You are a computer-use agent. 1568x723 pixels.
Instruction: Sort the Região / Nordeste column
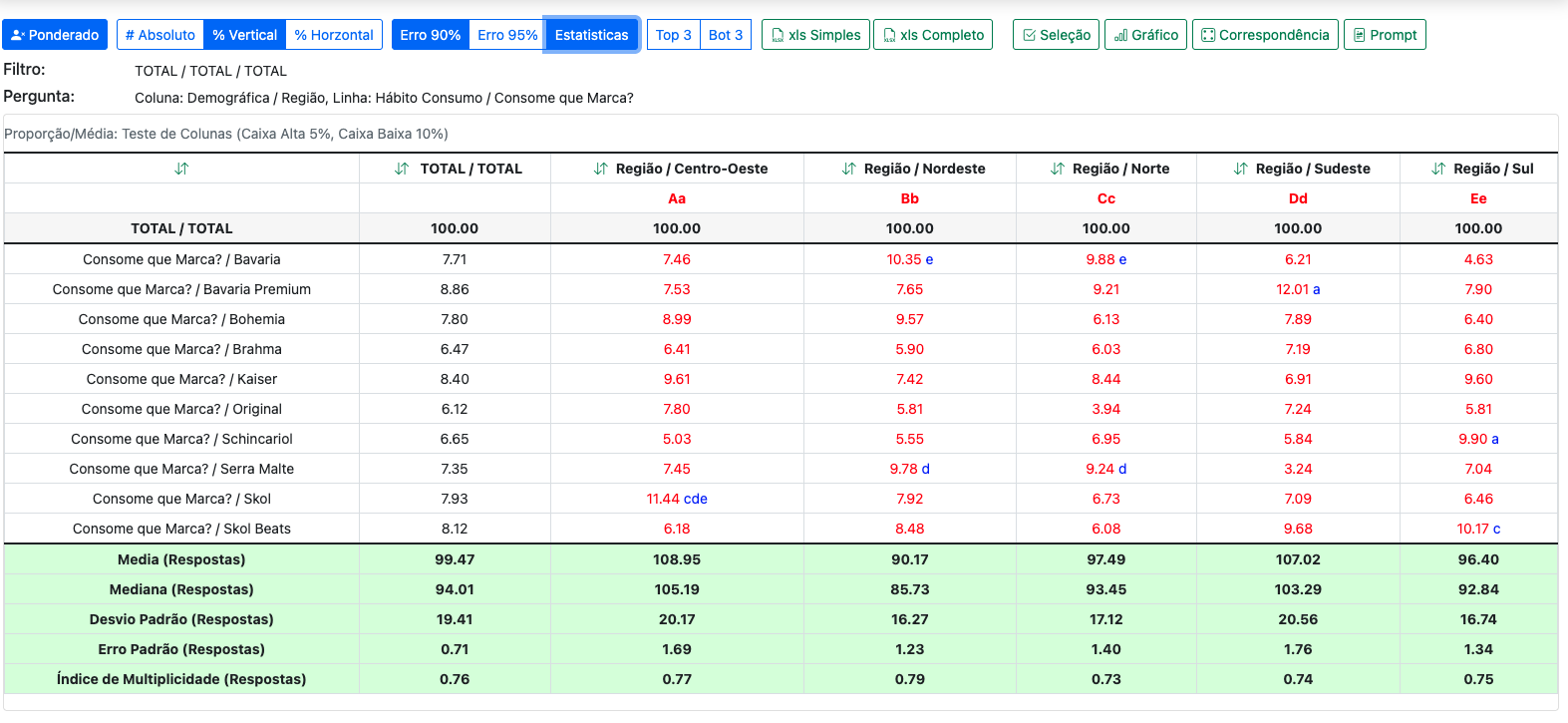pyautogui.click(x=848, y=169)
